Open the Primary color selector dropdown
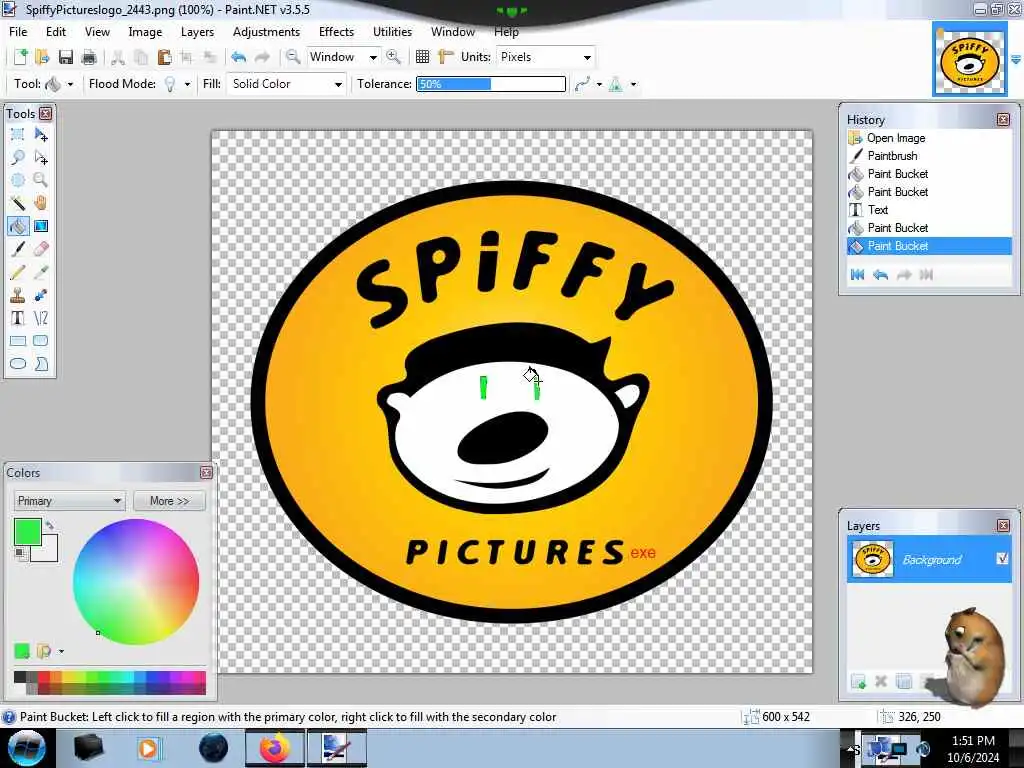The width and height of the screenshot is (1024, 768). [69, 501]
